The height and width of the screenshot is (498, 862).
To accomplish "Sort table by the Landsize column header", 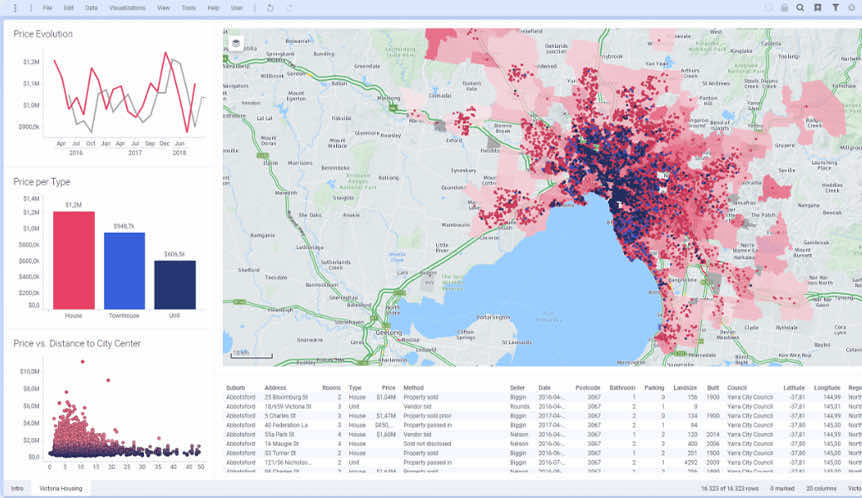I will click(x=685, y=388).
